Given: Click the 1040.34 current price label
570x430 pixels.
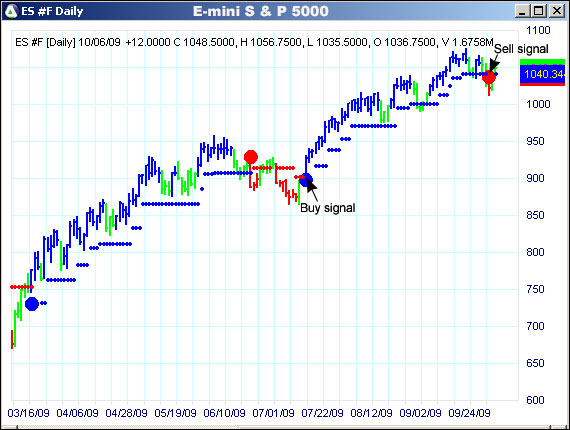Looking at the screenshot, I should tap(543, 74).
